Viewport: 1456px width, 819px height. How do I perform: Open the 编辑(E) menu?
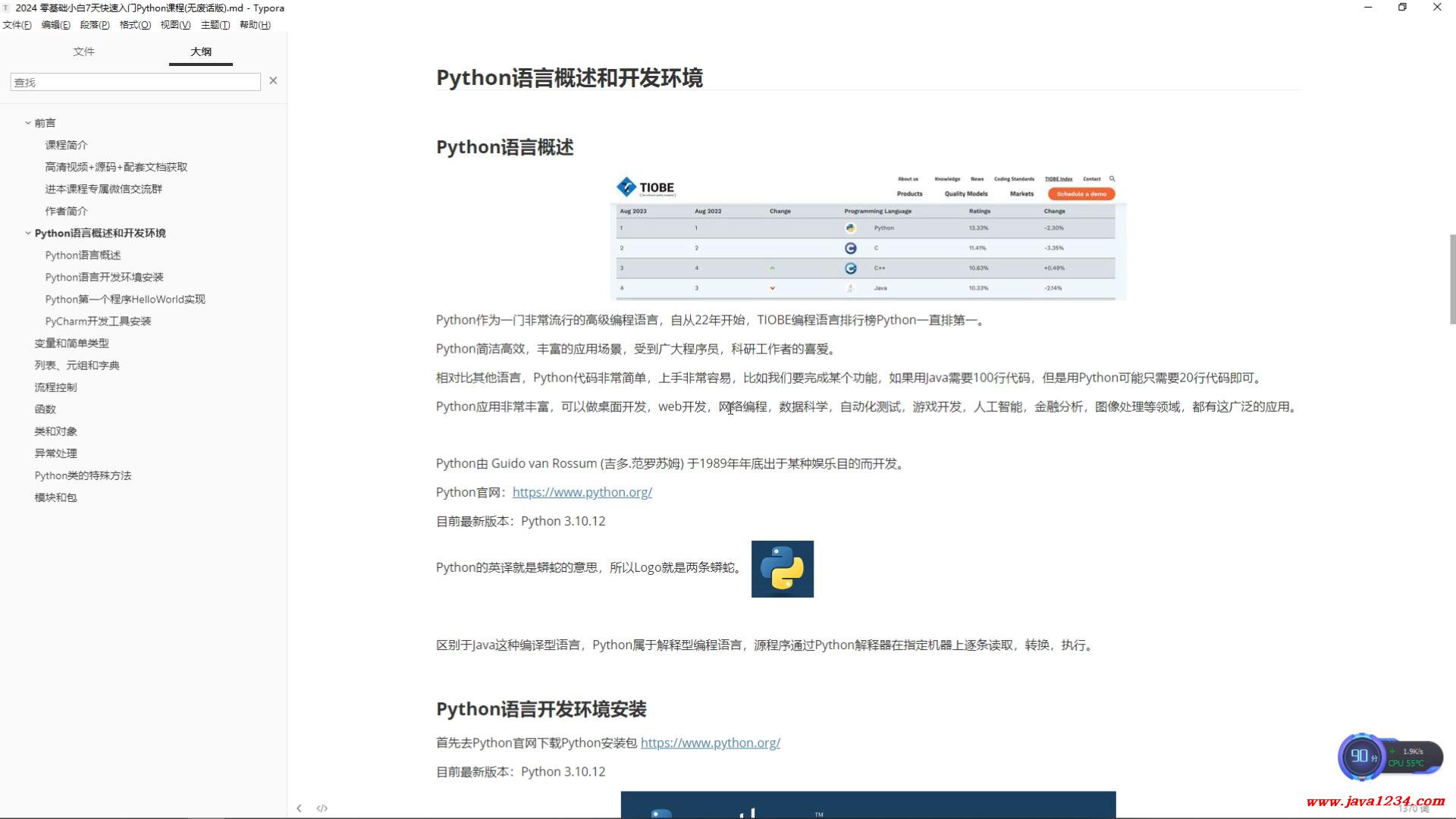click(x=55, y=25)
